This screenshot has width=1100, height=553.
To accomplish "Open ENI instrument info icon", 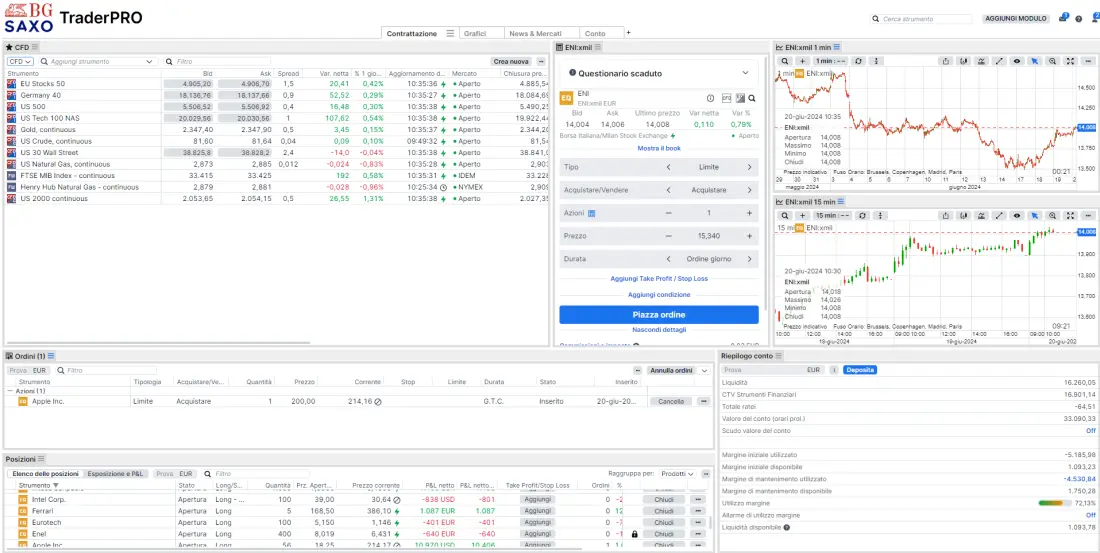I will (x=710, y=98).
